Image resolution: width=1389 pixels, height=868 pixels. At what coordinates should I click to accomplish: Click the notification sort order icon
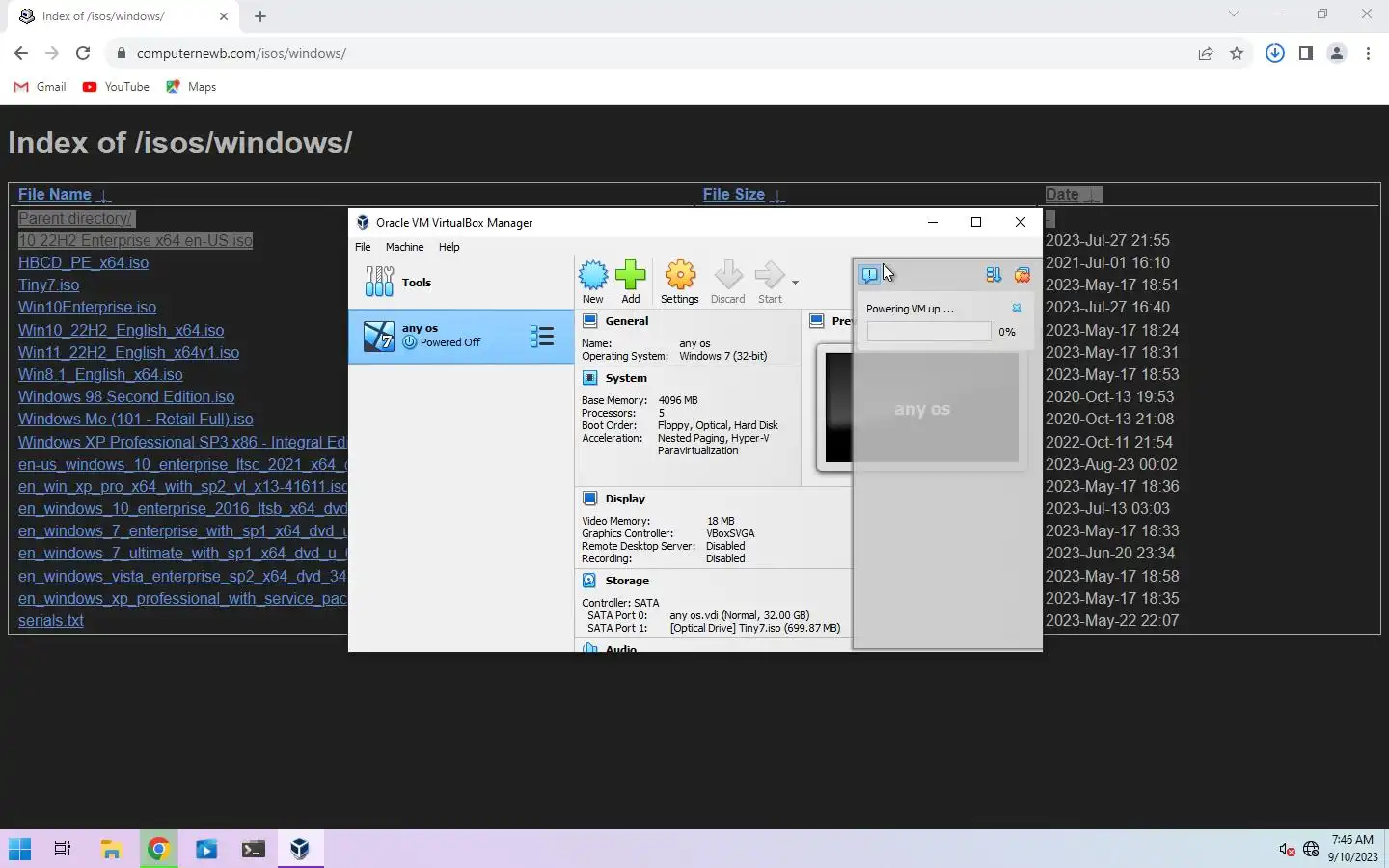tap(994, 275)
